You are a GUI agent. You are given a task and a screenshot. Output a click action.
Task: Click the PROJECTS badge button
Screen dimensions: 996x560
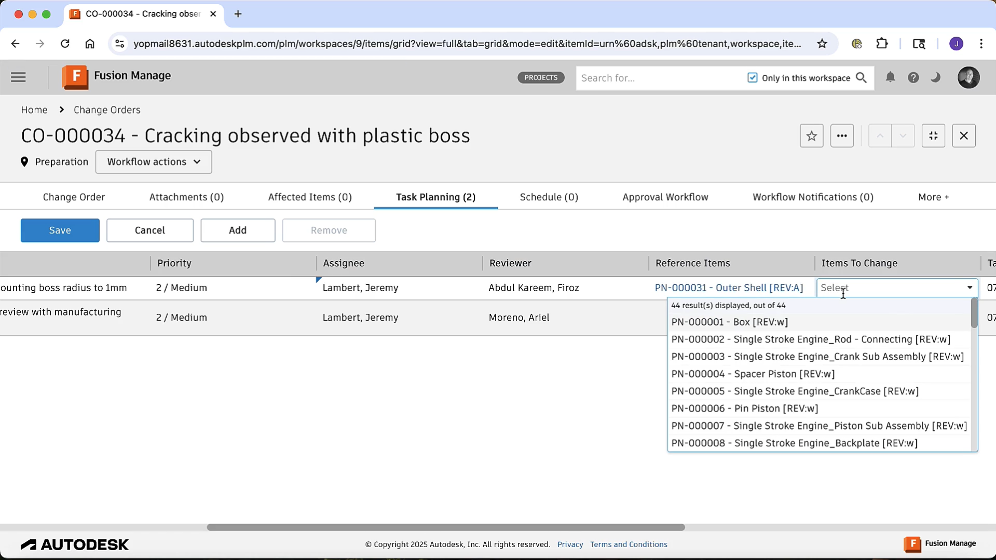pyautogui.click(x=541, y=77)
